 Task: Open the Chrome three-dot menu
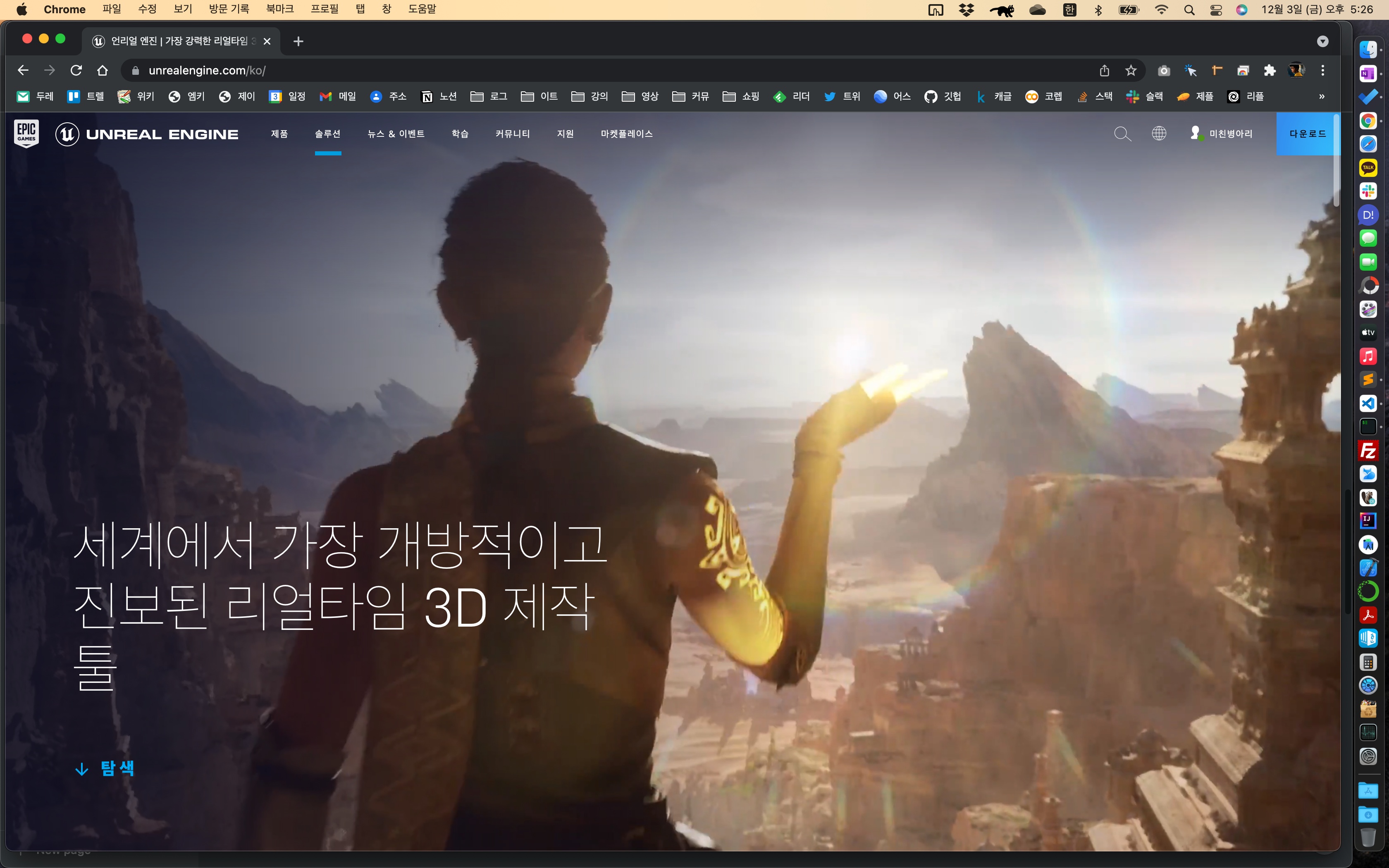tap(1322, 71)
